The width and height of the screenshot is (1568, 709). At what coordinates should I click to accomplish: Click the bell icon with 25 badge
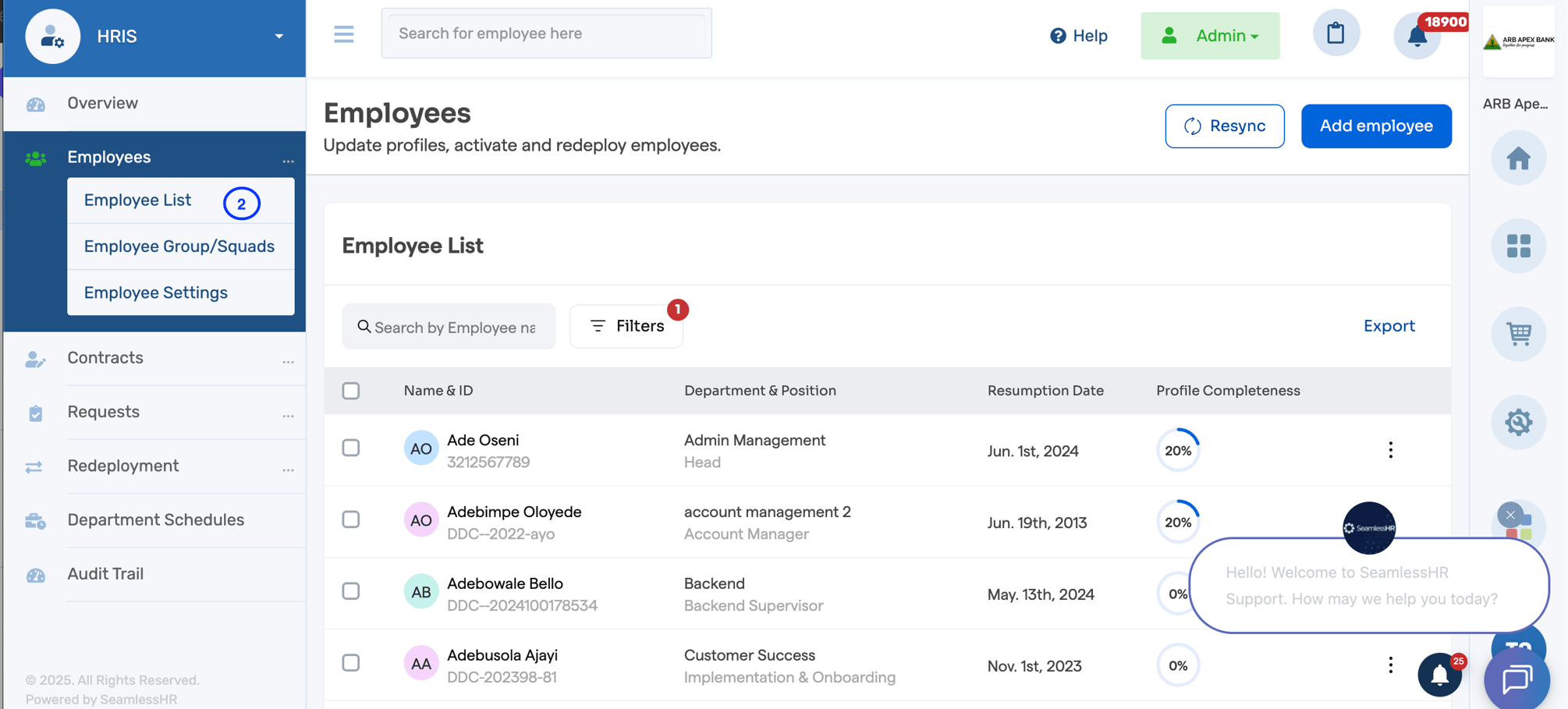click(1440, 675)
